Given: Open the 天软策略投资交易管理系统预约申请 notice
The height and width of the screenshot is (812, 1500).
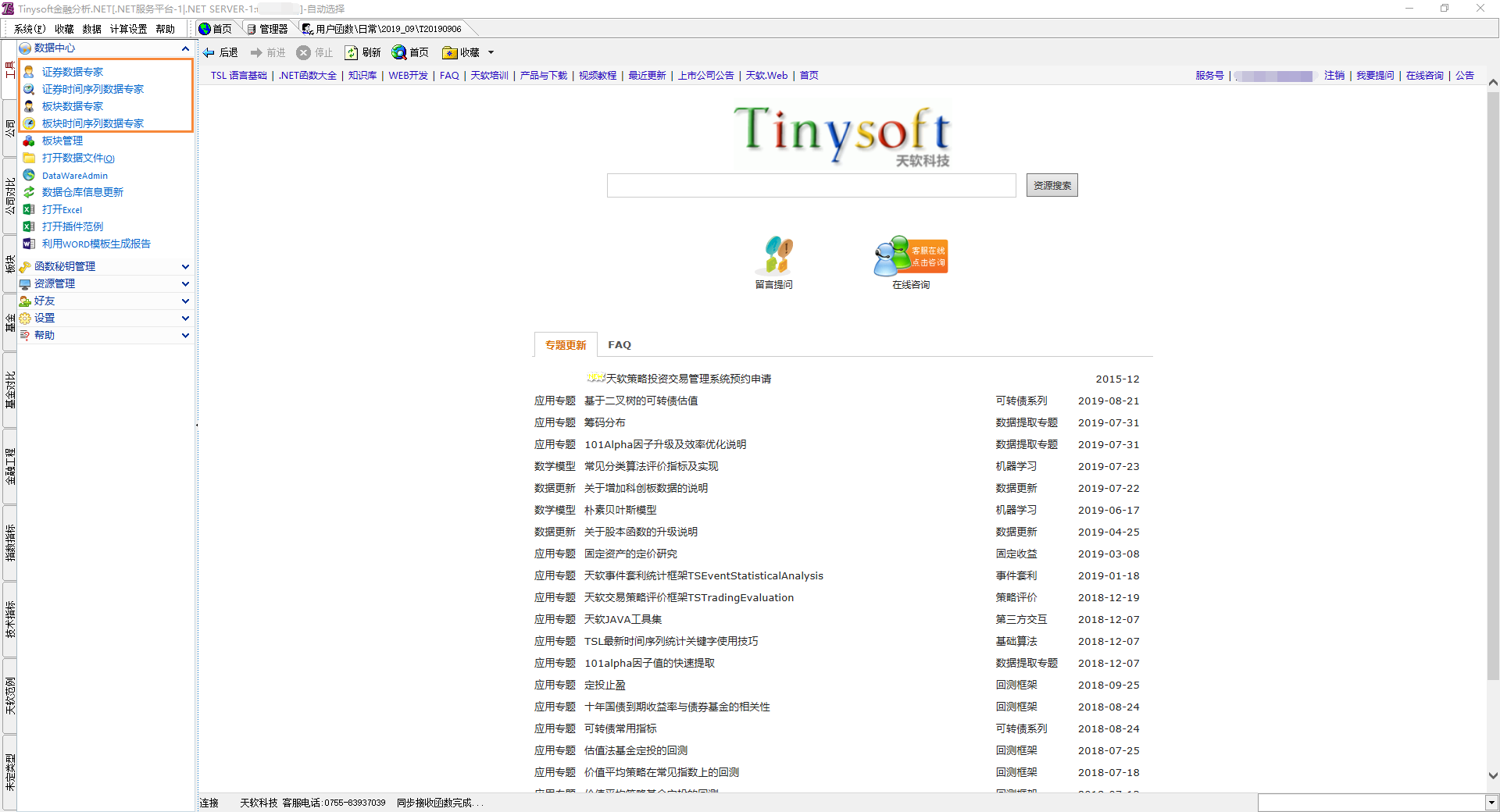Looking at the screenshot, I should click(688, 379).
